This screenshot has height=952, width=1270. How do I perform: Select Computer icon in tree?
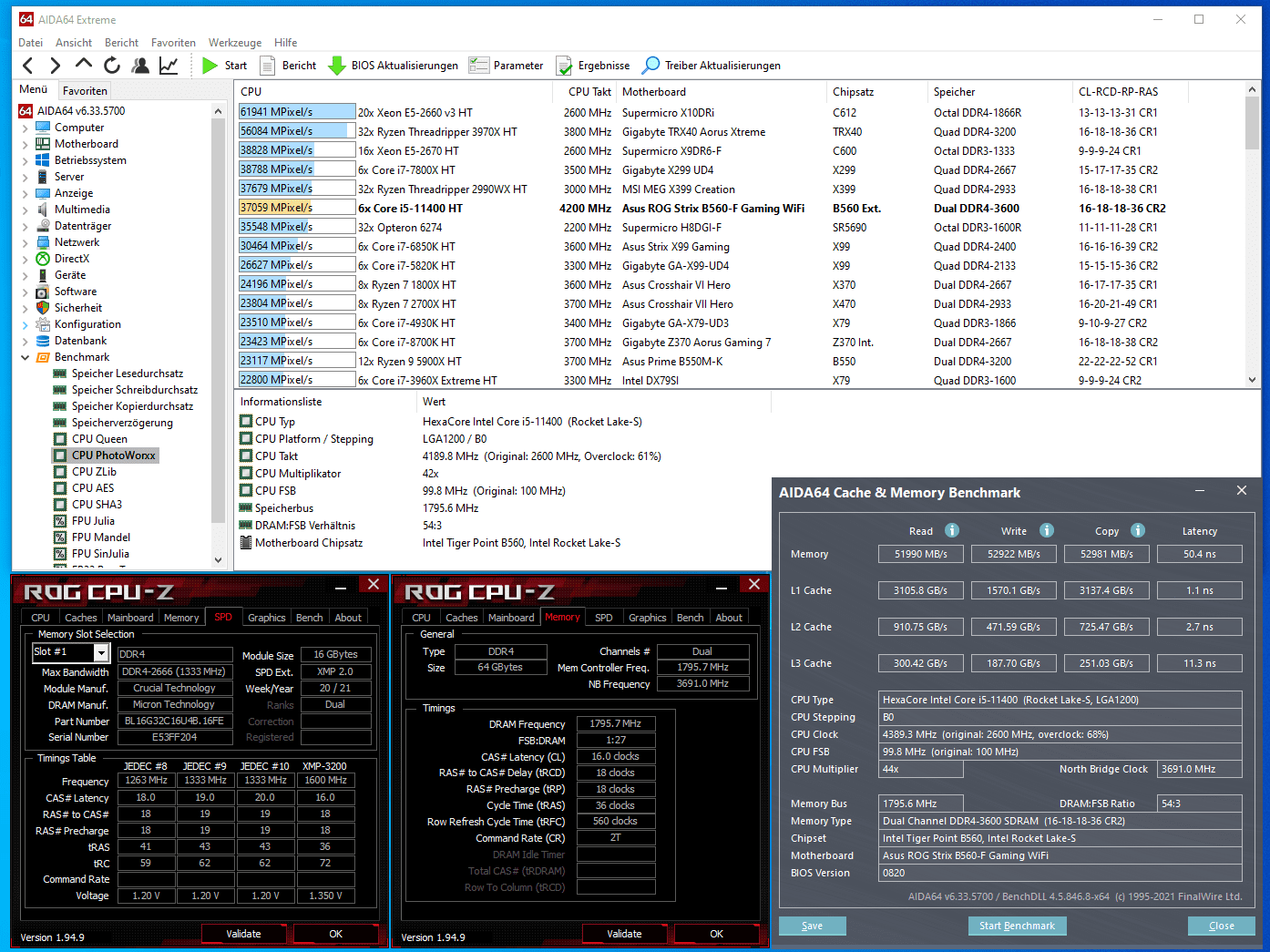43,128
